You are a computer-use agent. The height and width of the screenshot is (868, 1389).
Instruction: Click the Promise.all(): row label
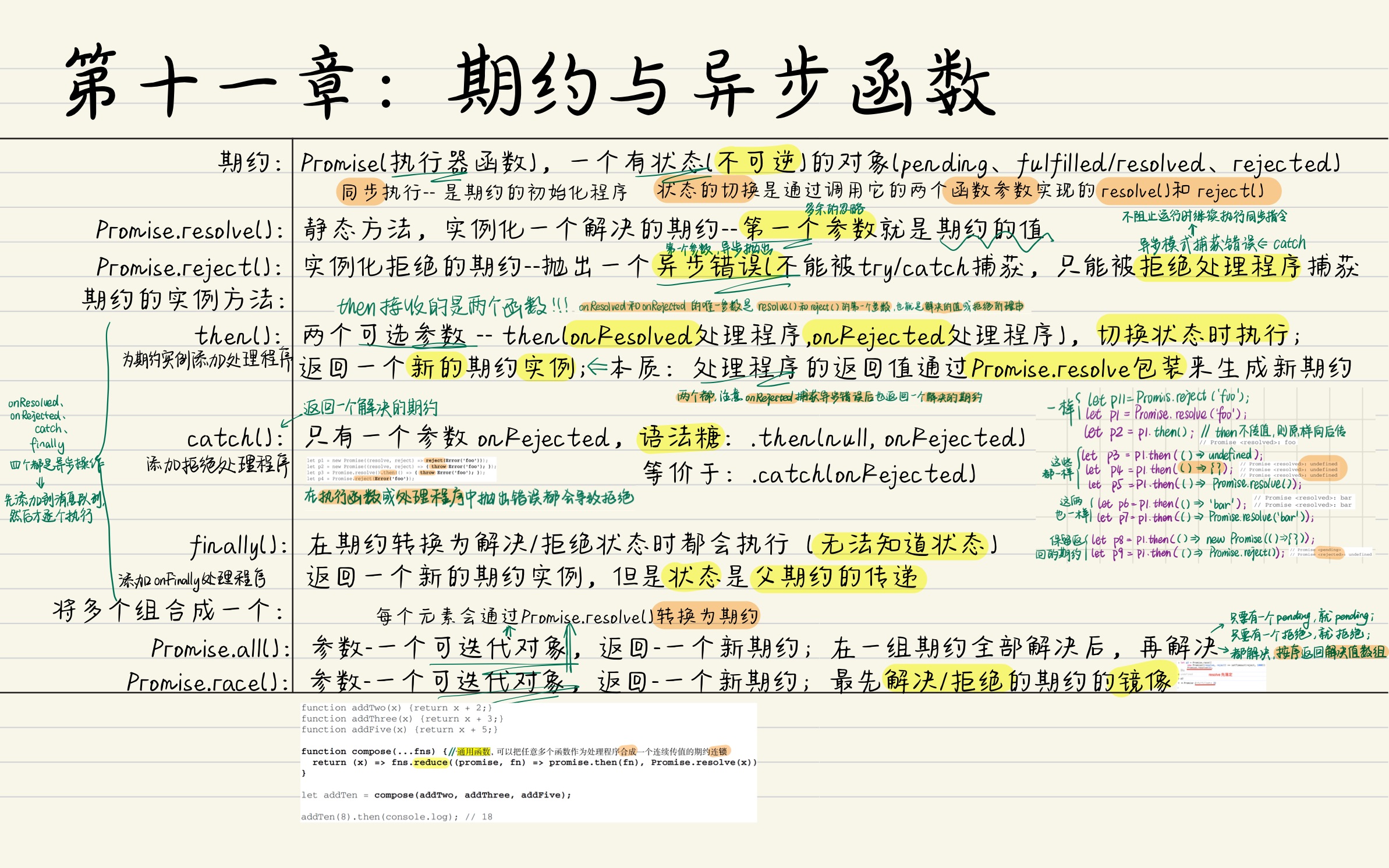pos(221,648)
